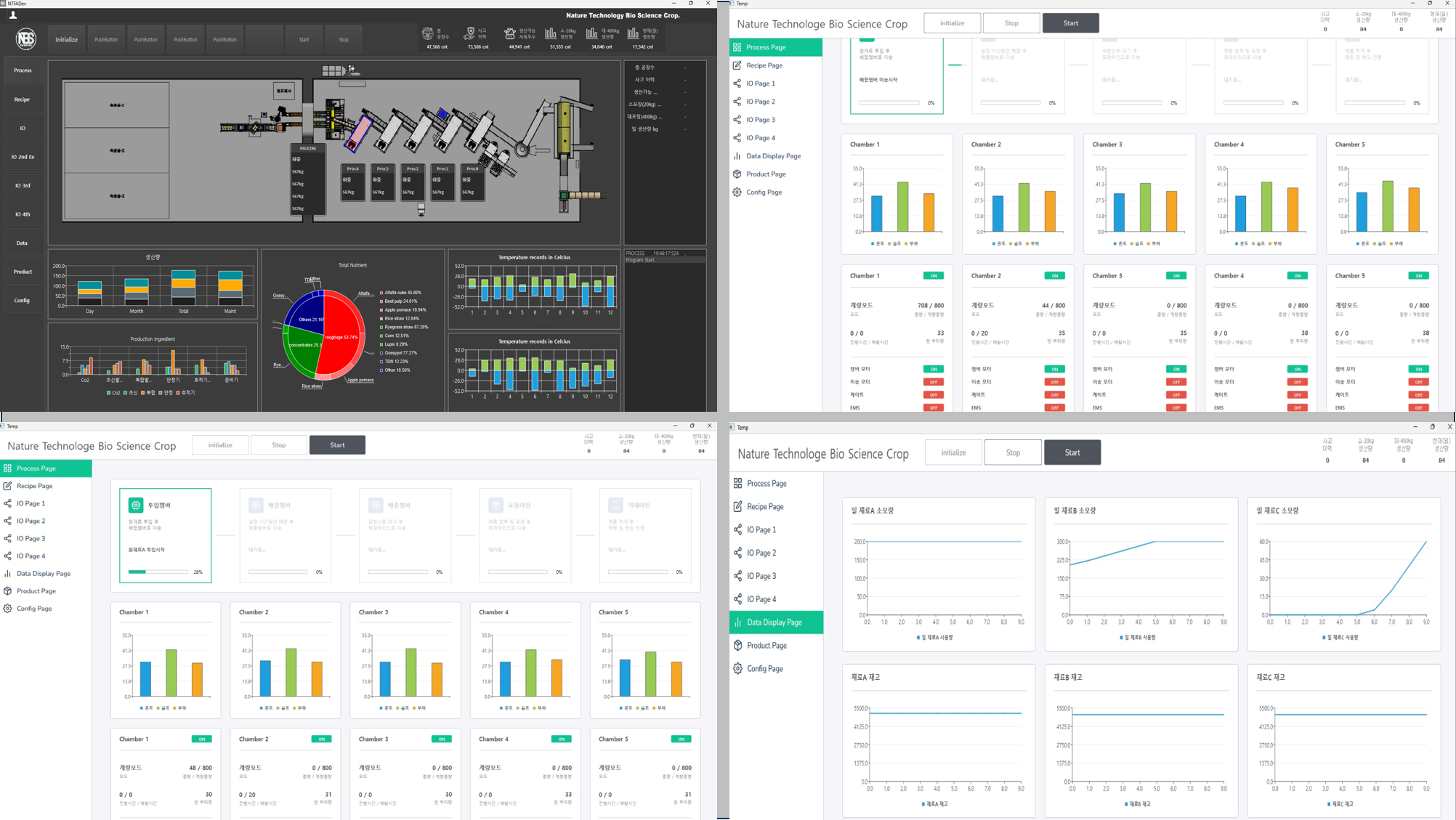This screenshot has height=820, width=1456.
Task: Click the 배합챔버 이송시작 progress bar, top-right window
Action: pos(889,103)
